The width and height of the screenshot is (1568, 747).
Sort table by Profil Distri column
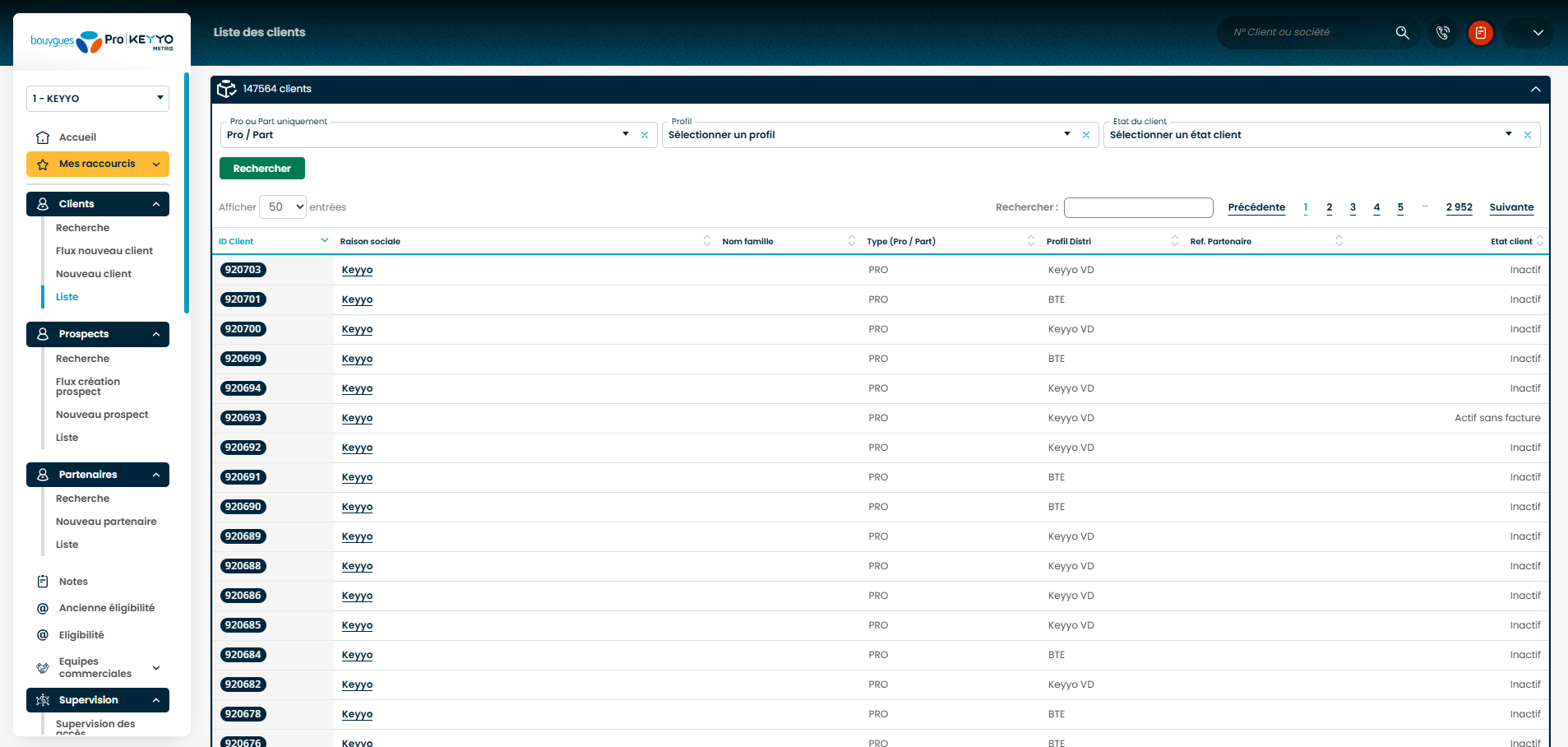1174,241
